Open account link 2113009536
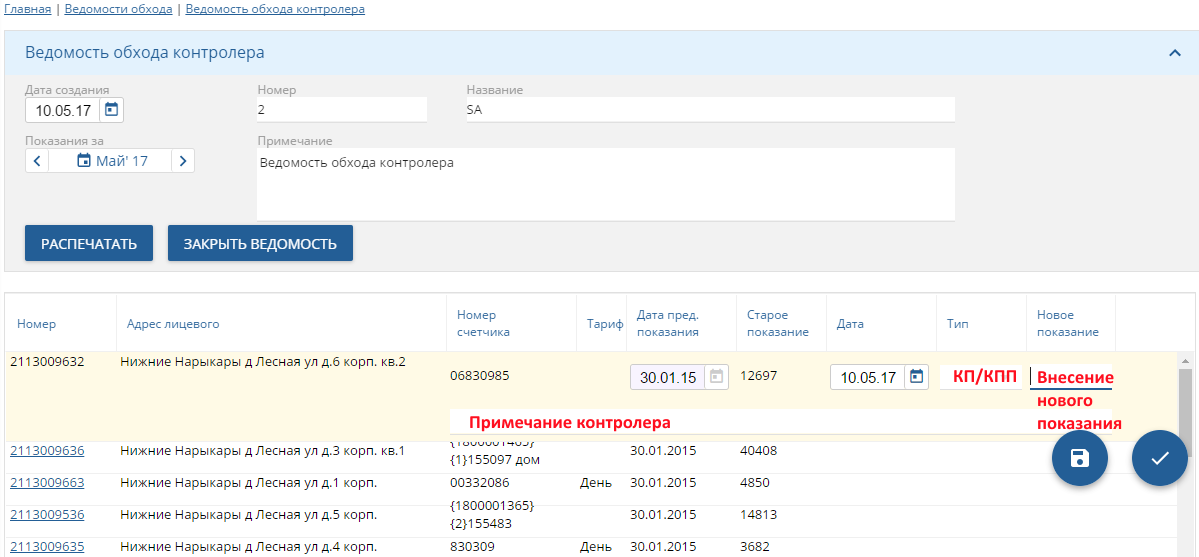Viewport: 1199px width, 557px height. click(x=47, y=515)
